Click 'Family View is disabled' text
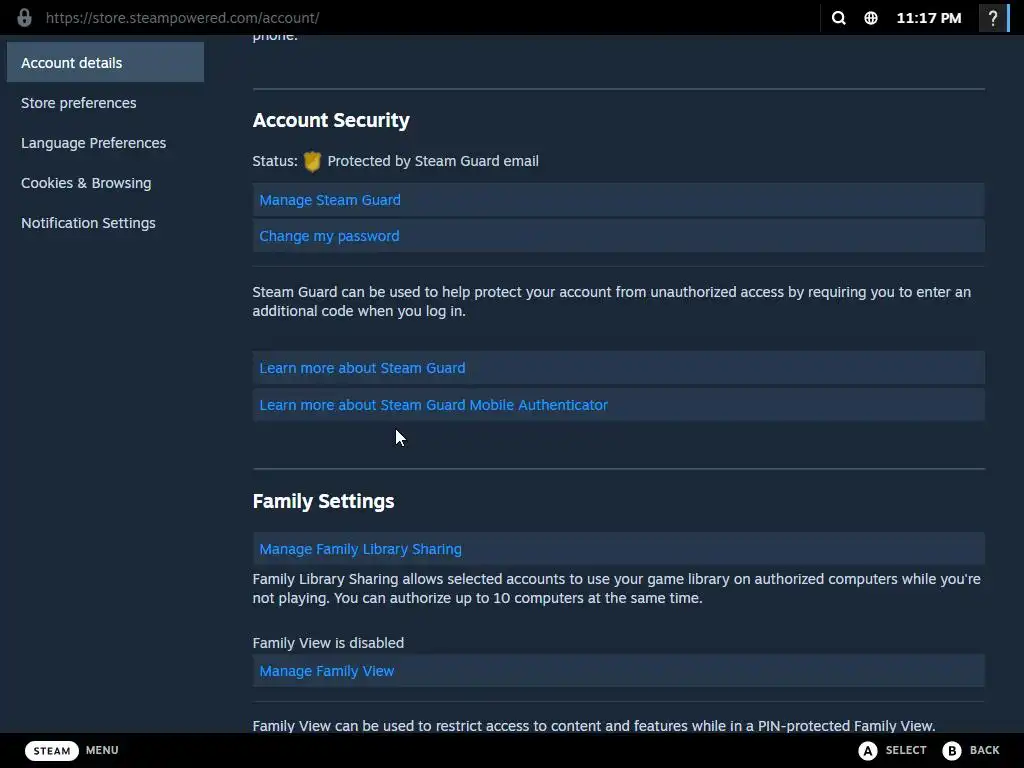The image size is (1024, 768). tap(328, 643)
